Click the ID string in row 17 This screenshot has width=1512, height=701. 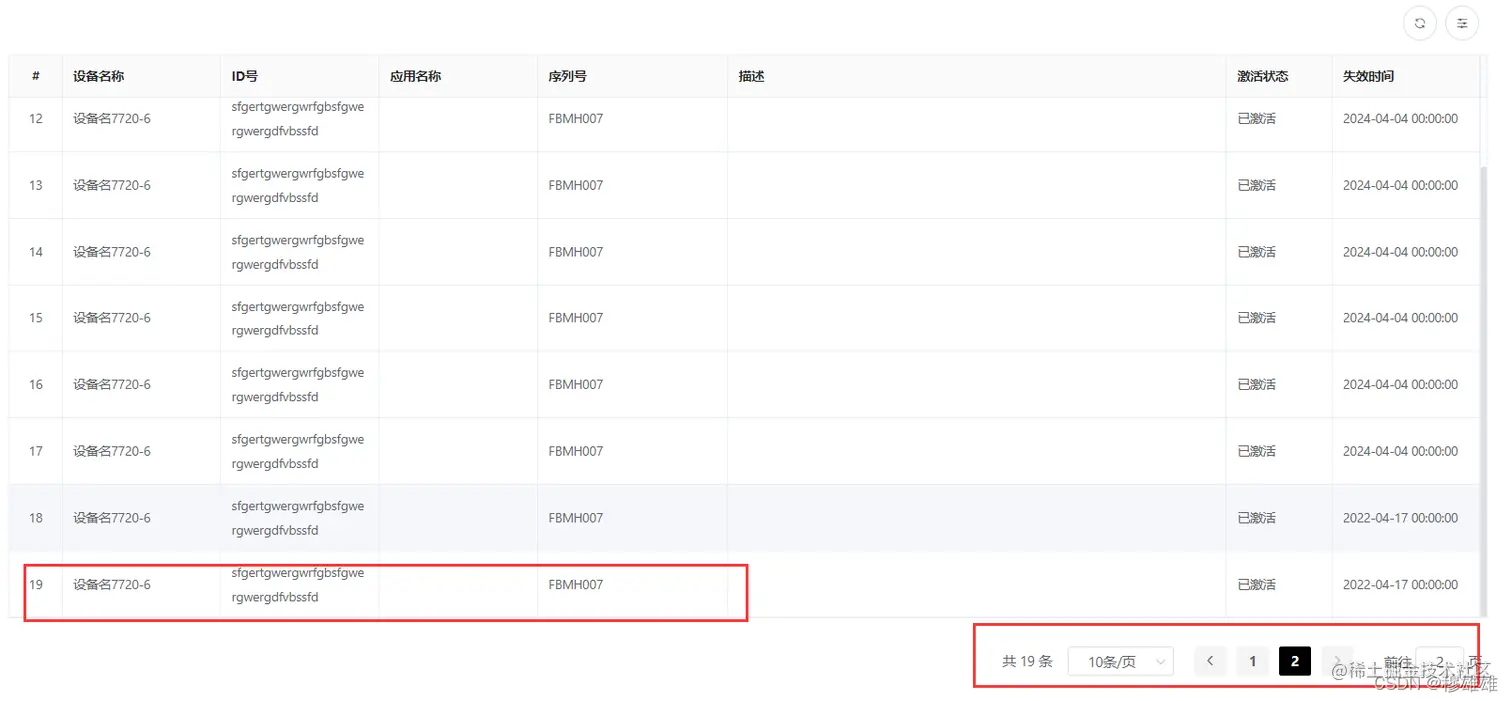[298, 451]
